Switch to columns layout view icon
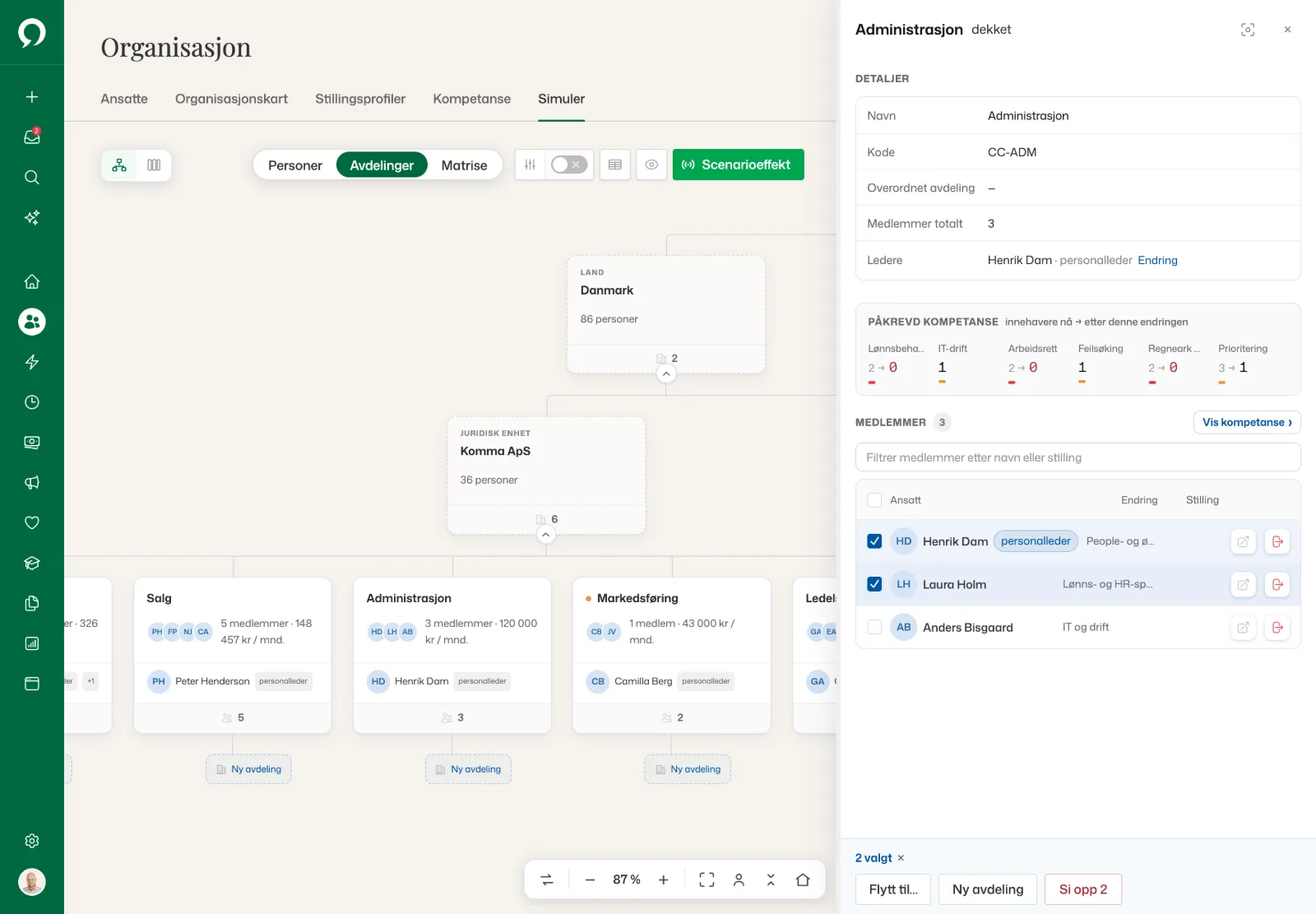Screen dimensions: 1316x914 point(154,165)
